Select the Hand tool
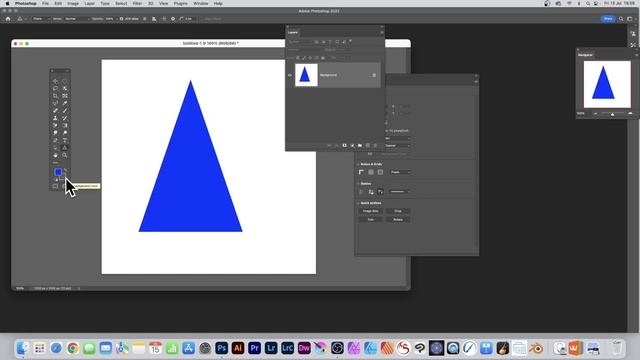The image size is (640, 360). (x=55, y=156)
